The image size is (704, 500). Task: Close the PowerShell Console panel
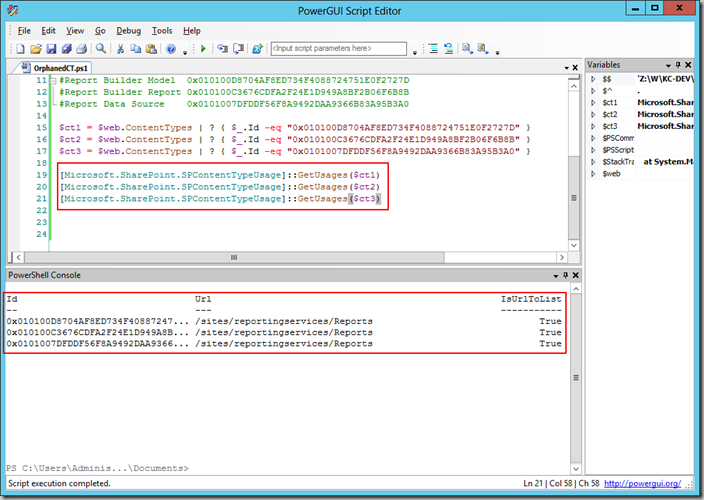click(576, 275)
